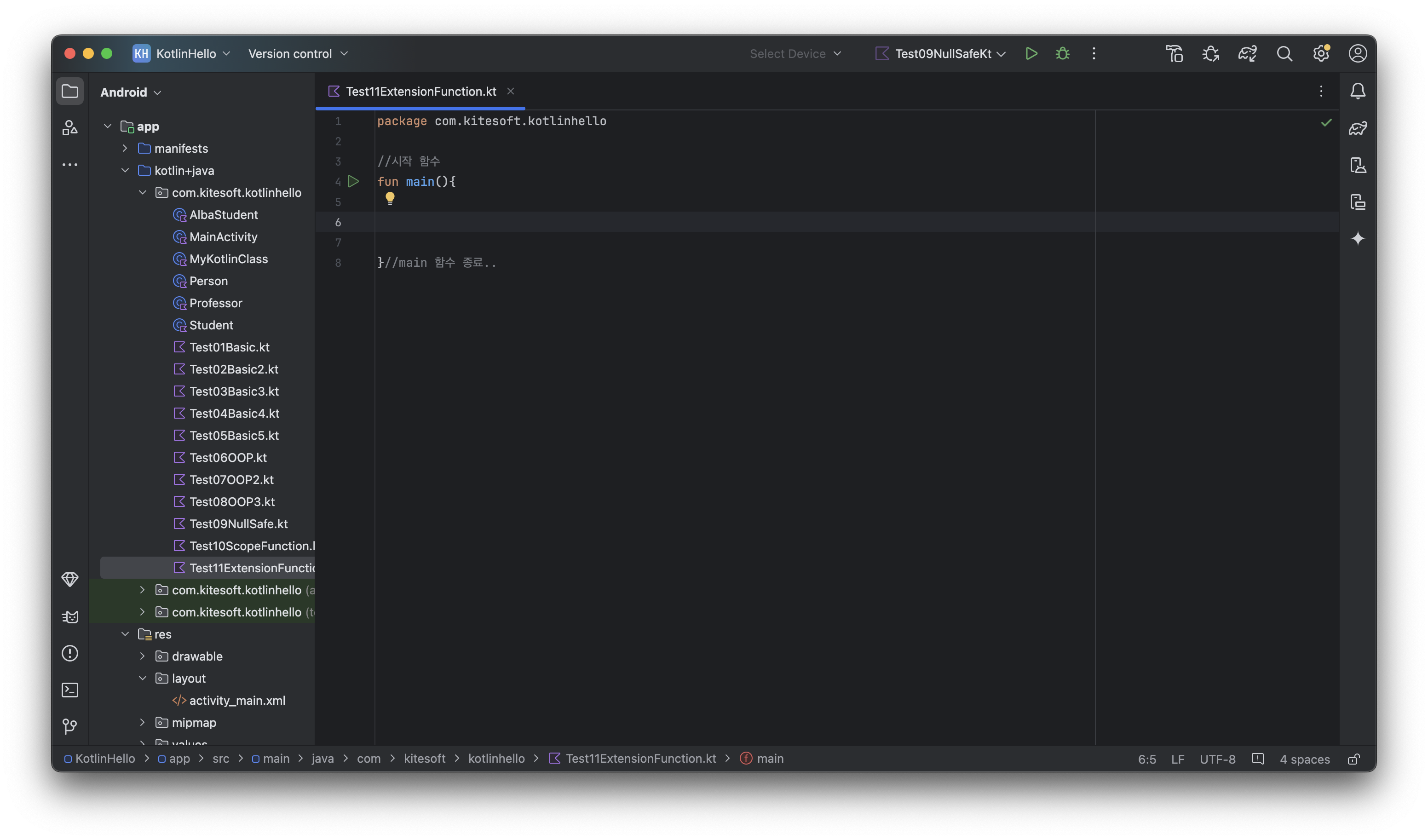The image size is (1428, 840).
Task: Click the Debug bug icon
Action: click(x=1063, y=54)
